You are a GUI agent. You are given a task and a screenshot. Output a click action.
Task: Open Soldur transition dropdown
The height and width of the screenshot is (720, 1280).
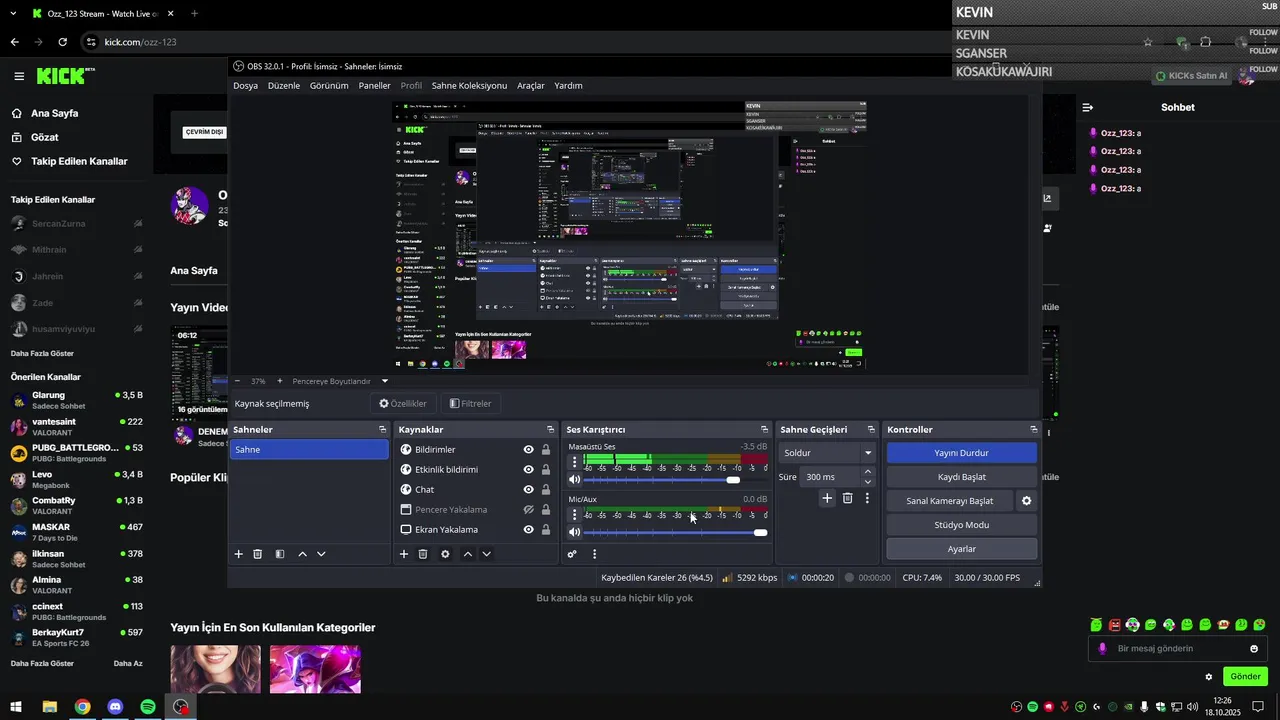tap(827, 453)
